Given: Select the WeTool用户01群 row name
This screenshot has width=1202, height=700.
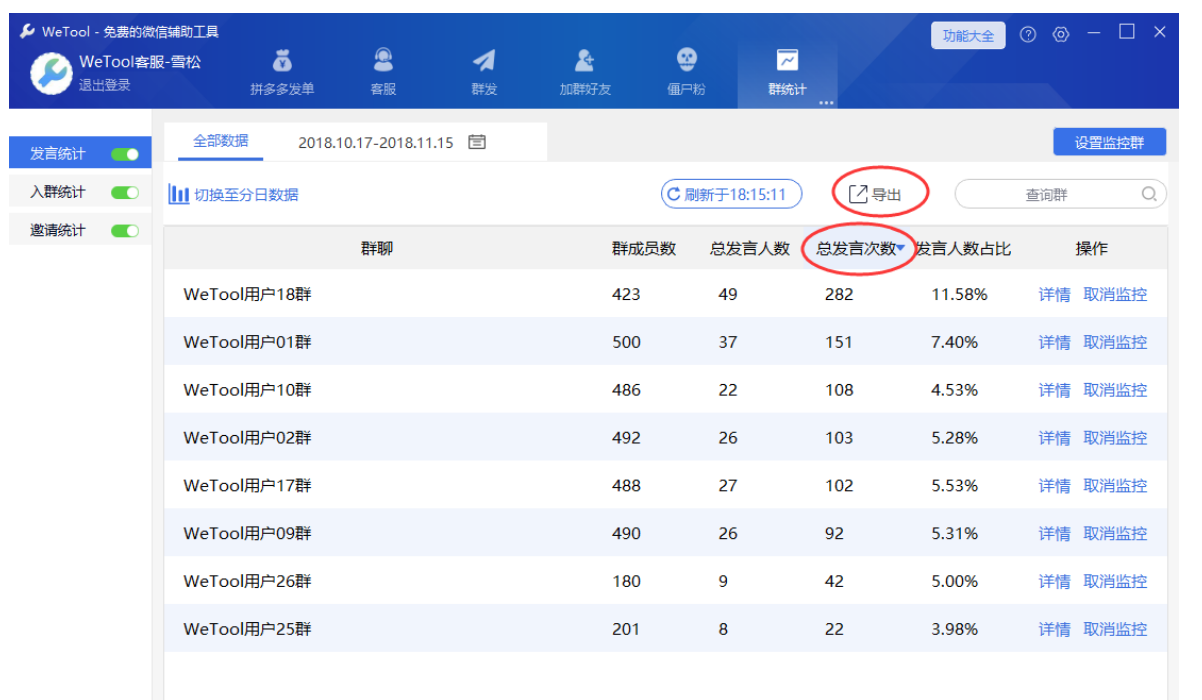Looking at the screenshot, I should 247,342.
